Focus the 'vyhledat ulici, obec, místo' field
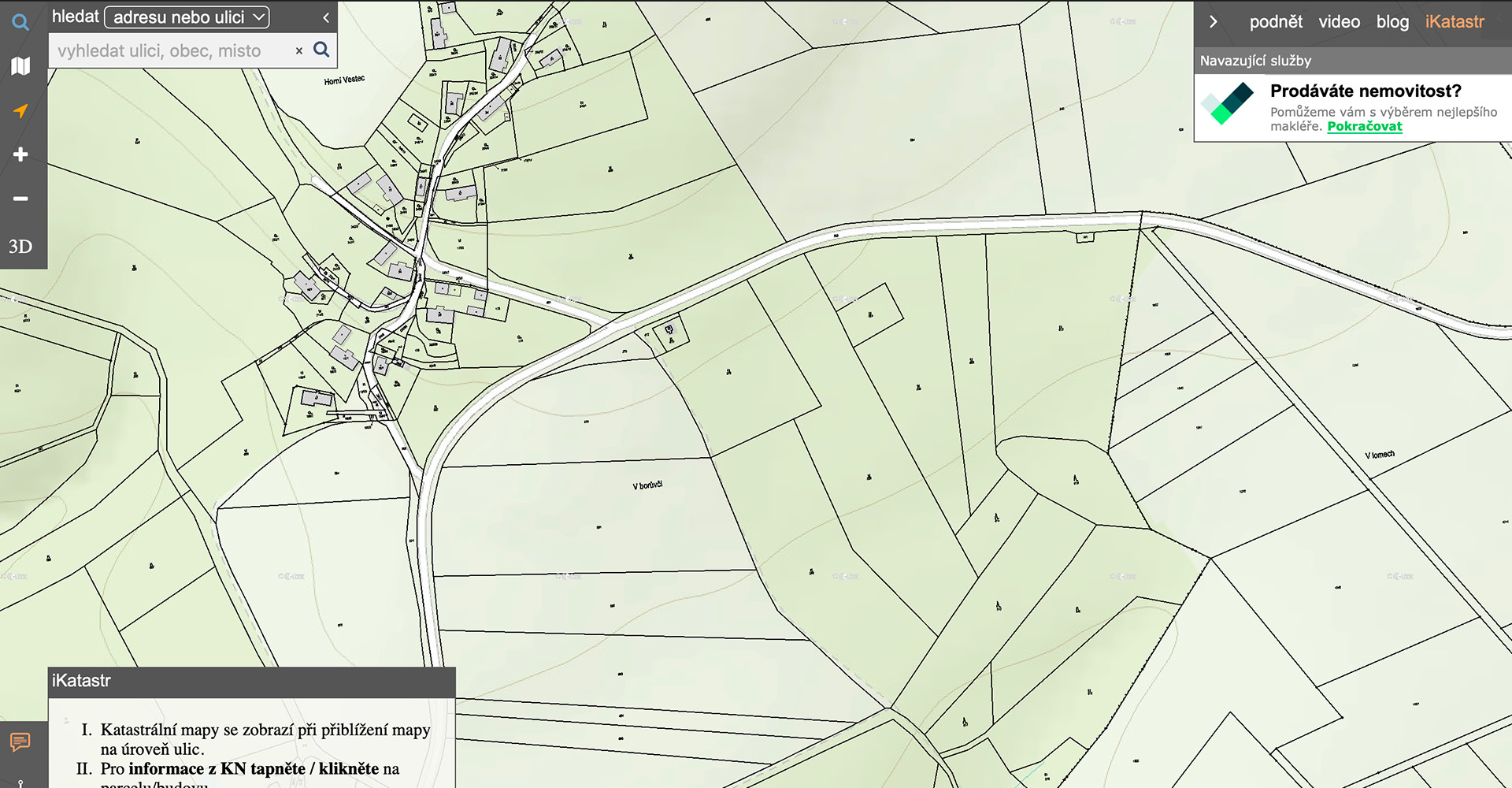The image size is (1512, 788). (169, 50)
